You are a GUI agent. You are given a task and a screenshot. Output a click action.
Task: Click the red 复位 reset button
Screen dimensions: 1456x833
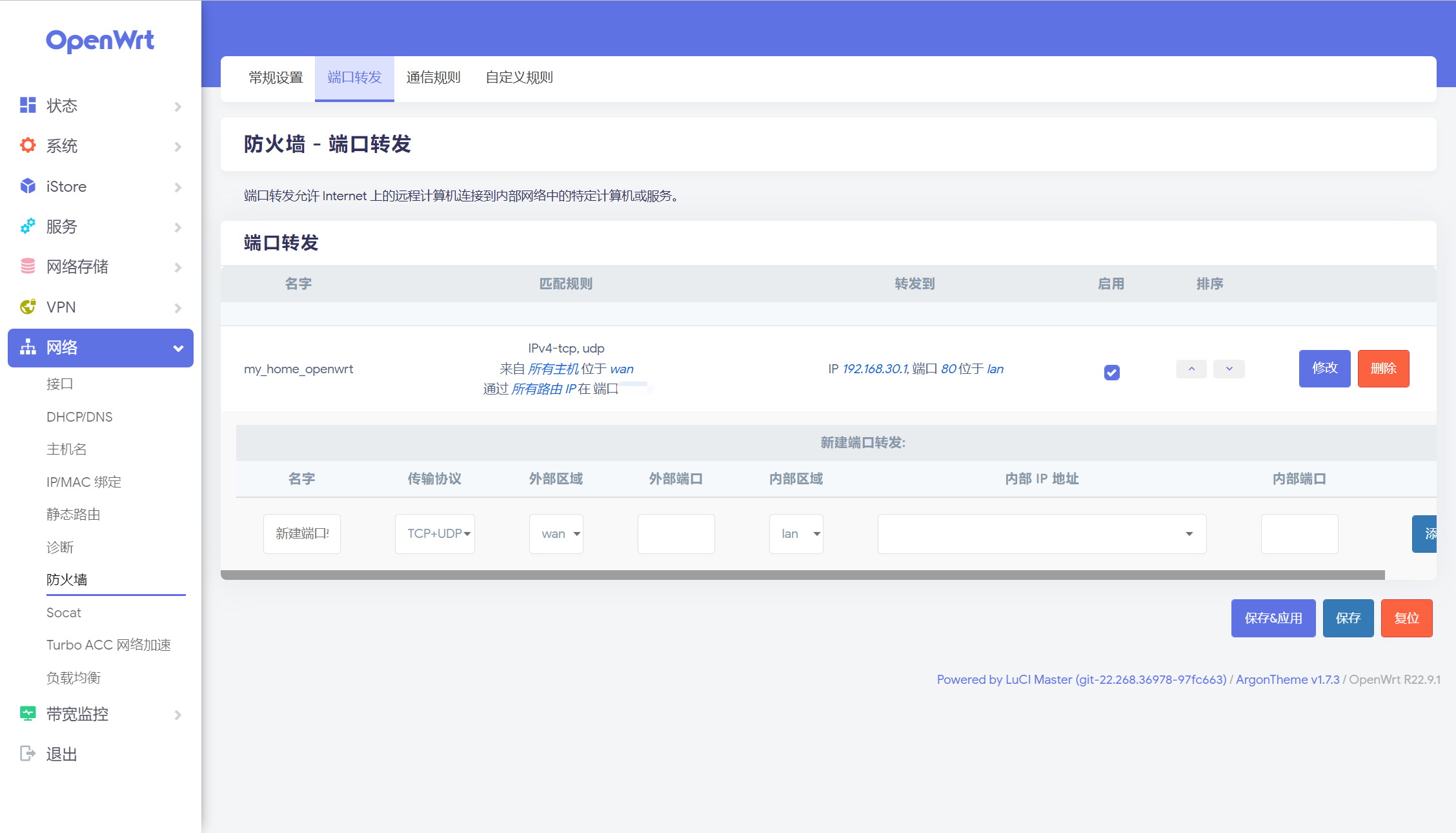[x=1406, y=618]
